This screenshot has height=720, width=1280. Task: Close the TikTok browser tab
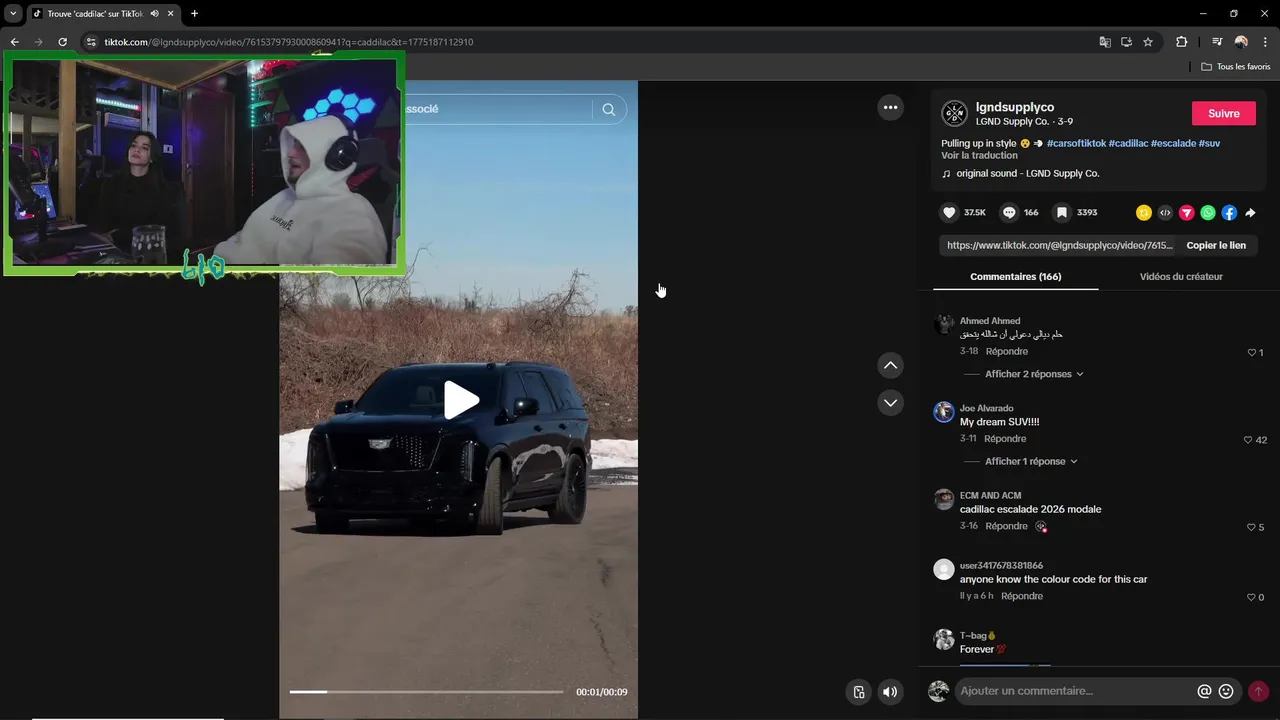pos(171,13)
